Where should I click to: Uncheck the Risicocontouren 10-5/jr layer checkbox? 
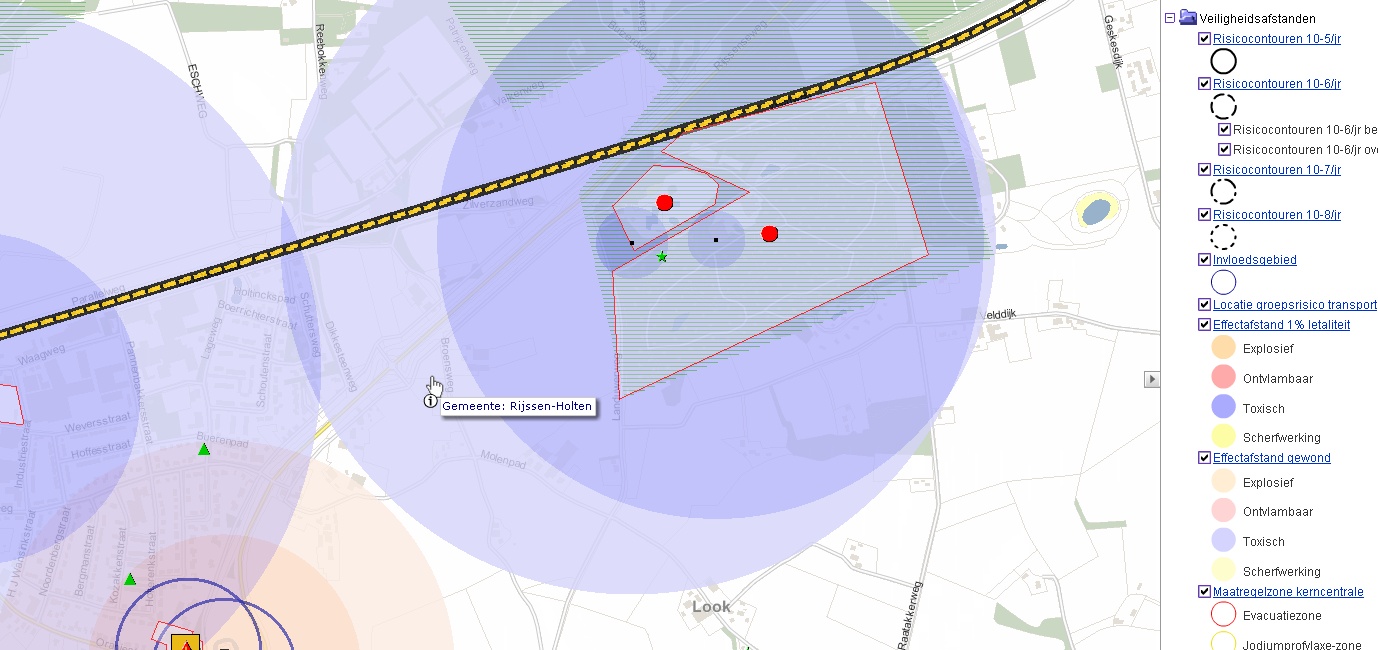coord(1204,39)
